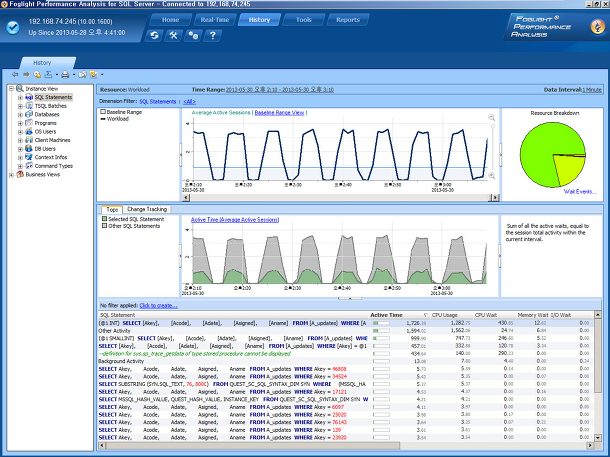610x457 pixels.
Task: Click the connection status check mark icon
Action: pyautogui.click(x=13, y=28)
